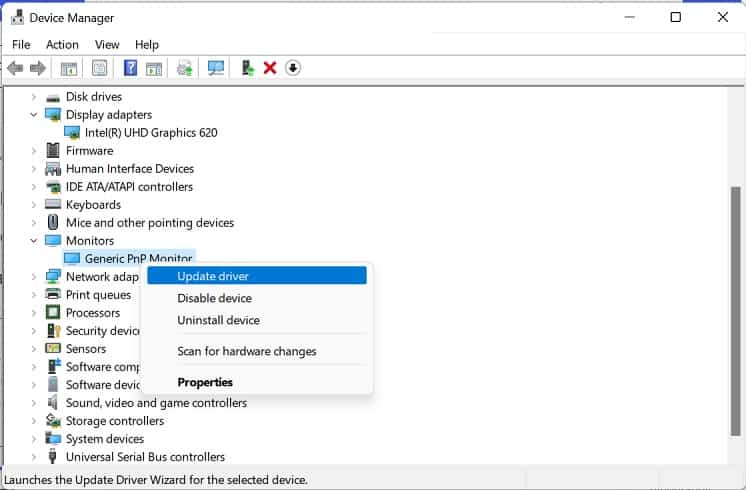Image resolution: width=746 pixels, height=490 pixels.
Task: Click the red X Uninstall device icon
Action: (270, 68)
